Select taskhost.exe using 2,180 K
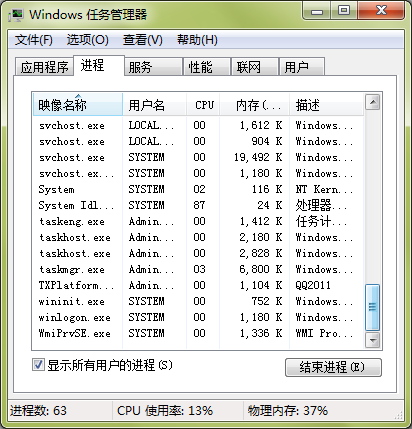Screen dimensions: 412x429 198,237
